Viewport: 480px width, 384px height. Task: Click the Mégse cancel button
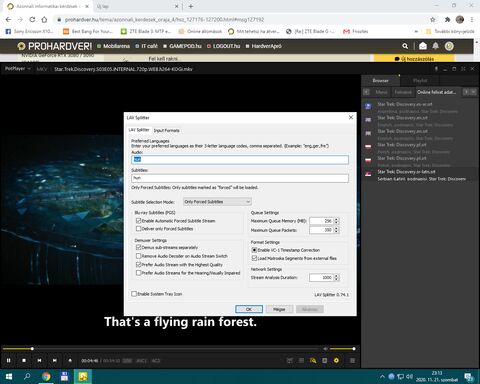click(x=279, y=309)
